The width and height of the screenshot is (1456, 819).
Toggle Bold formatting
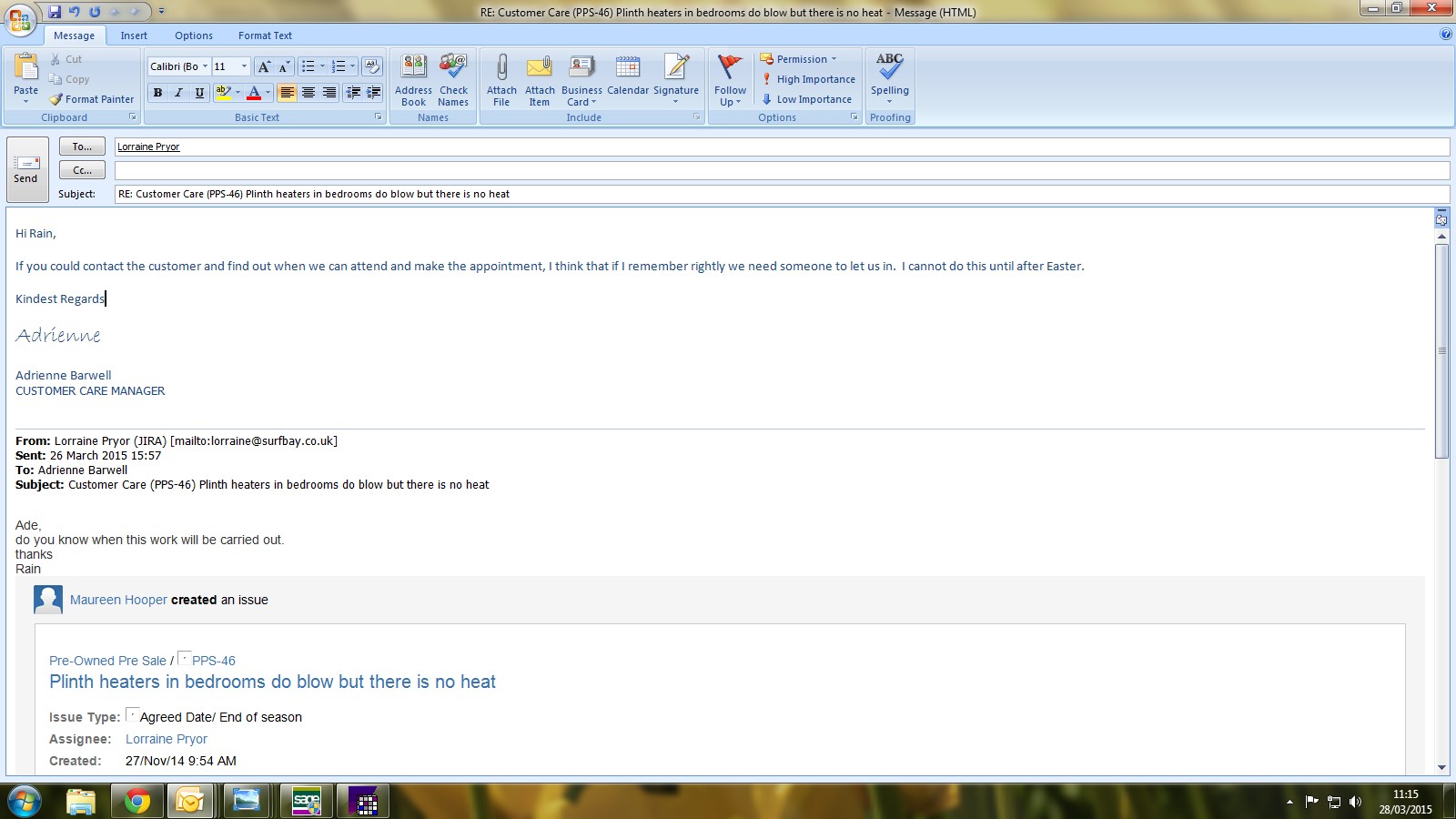(158, 93)
